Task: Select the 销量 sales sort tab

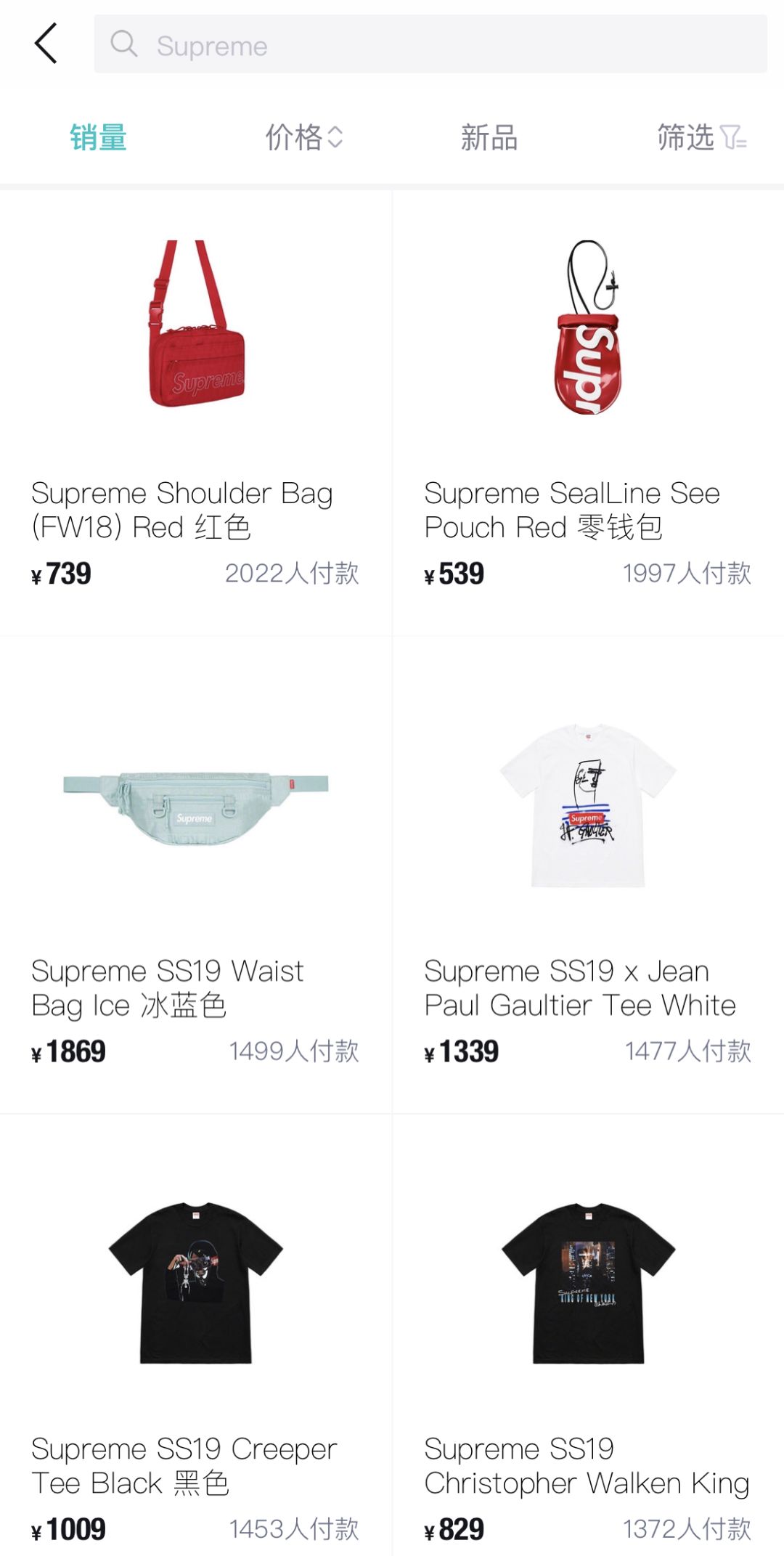Action: (98, 137)
